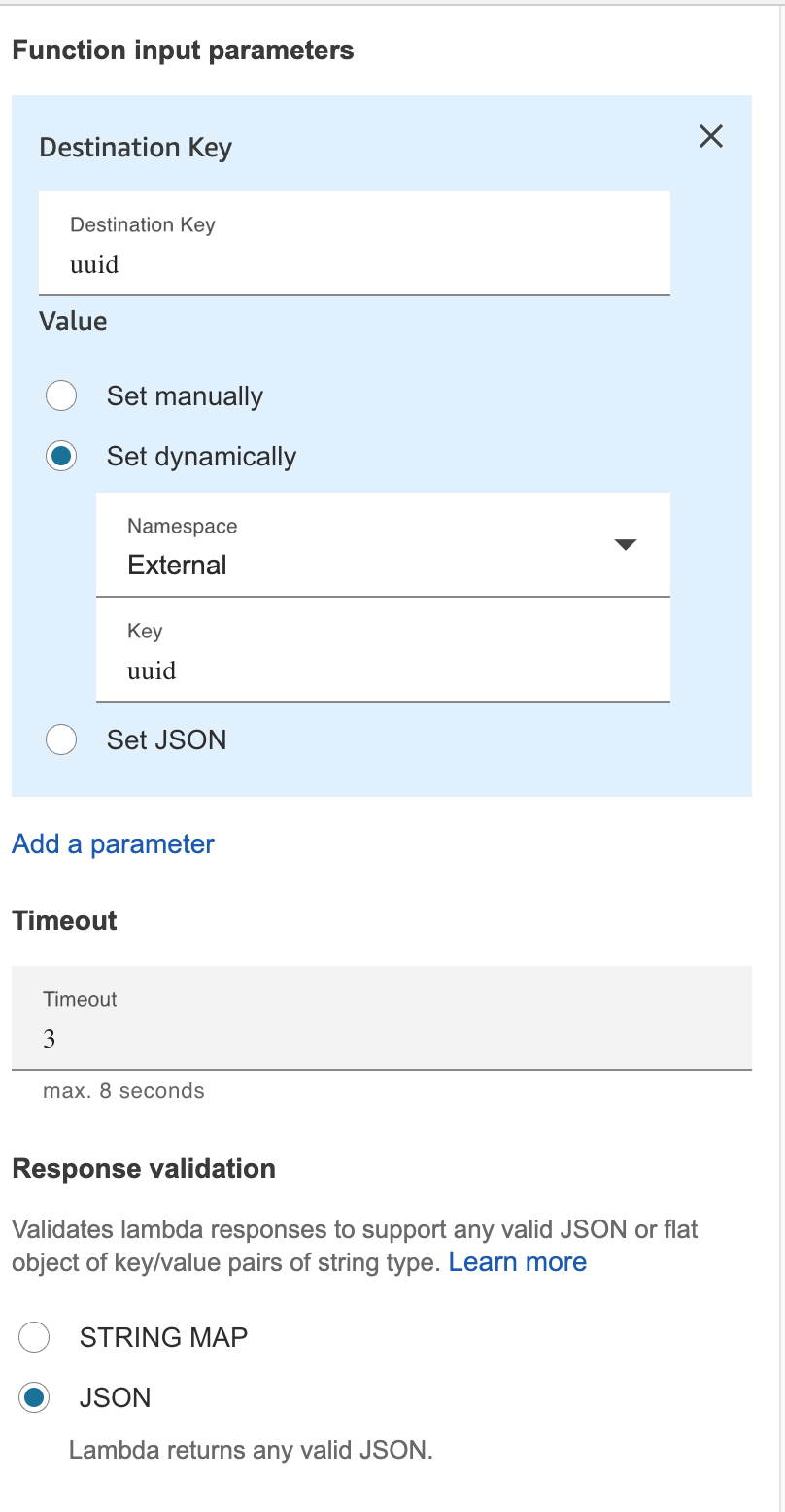Click the Response validation heading
The width and height of the screenshot is (785, 1512).
[144, 1168]
